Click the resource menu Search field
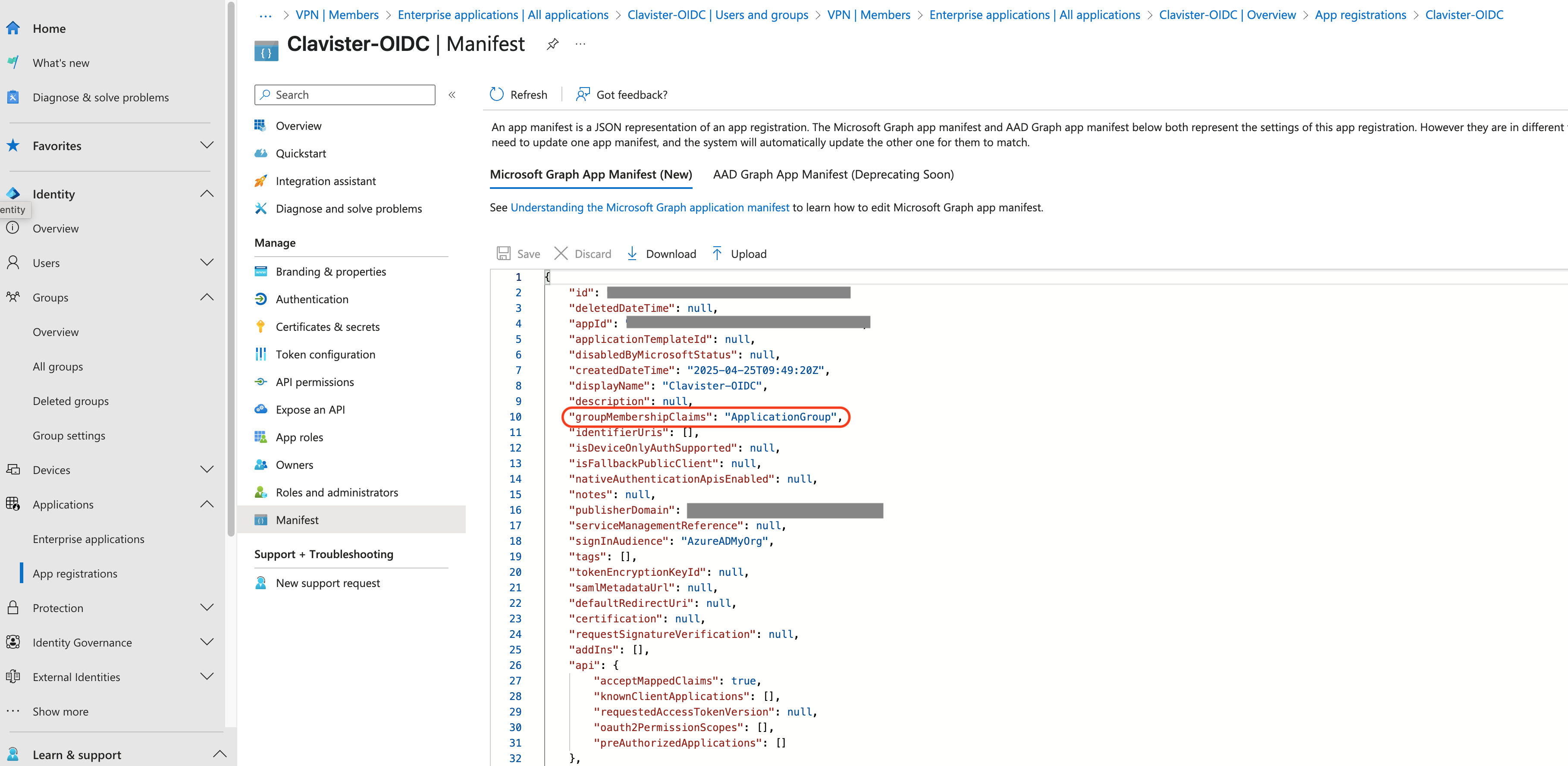Image resolution: width=1568 pixels, height=766 pixels. (345, 95)
